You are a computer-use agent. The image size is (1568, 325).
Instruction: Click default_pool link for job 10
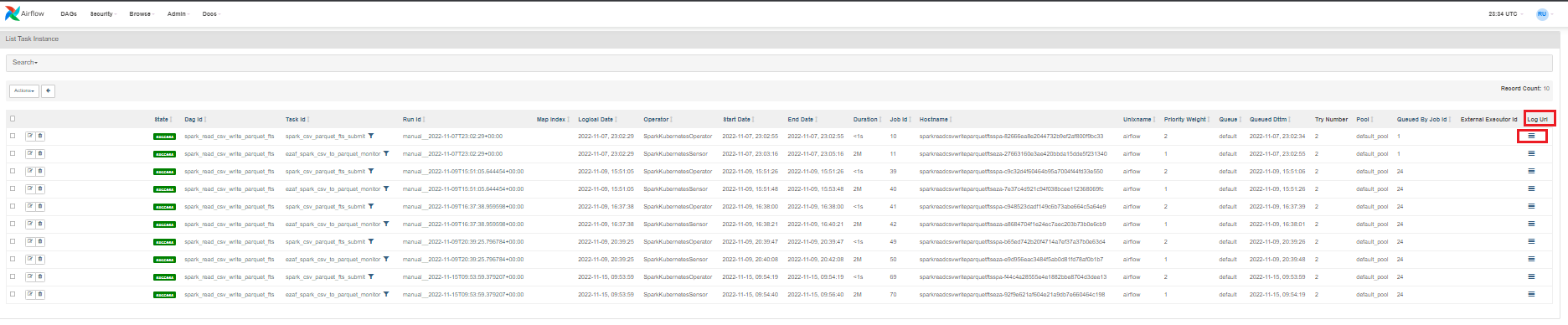(1372, 136)
